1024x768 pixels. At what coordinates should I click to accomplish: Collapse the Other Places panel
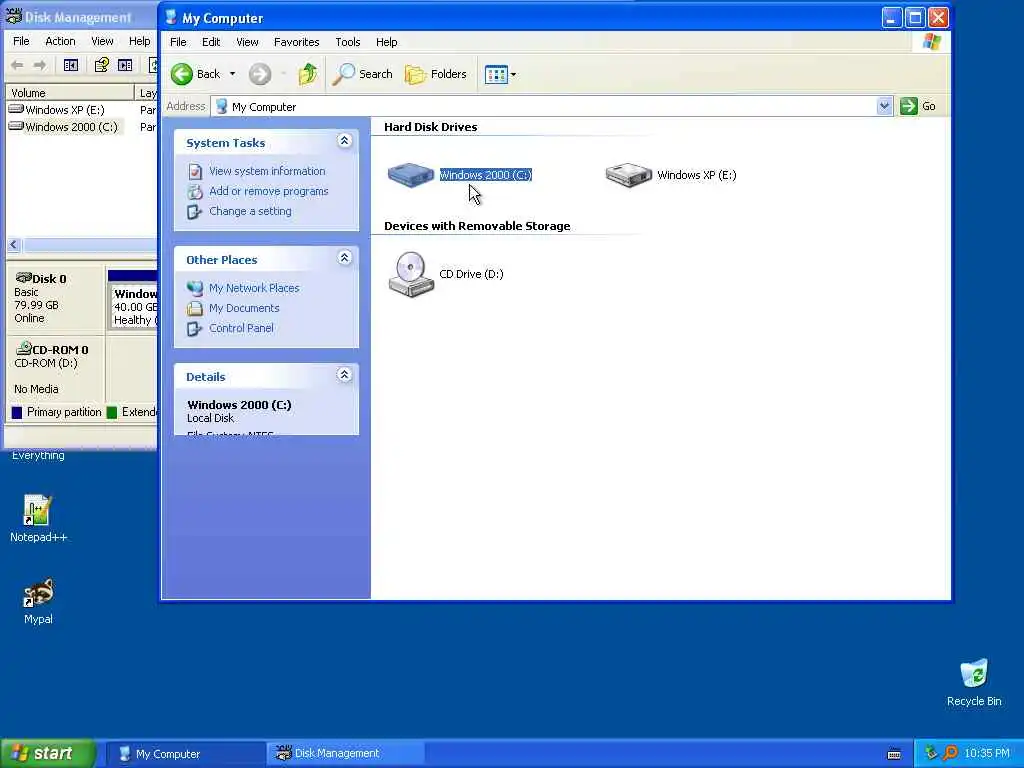(344, 257)
